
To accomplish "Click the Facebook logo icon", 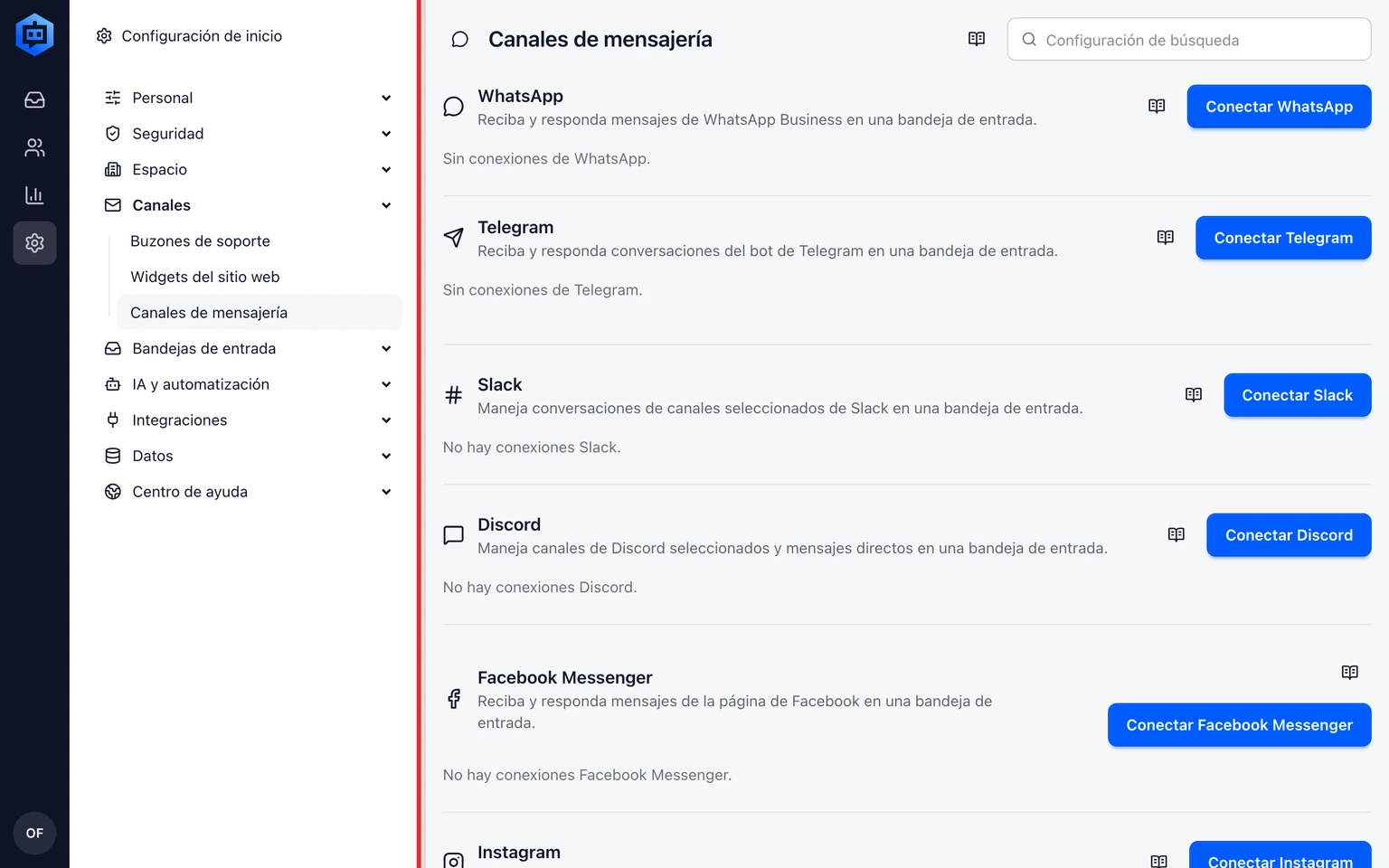I will [454, 699].
